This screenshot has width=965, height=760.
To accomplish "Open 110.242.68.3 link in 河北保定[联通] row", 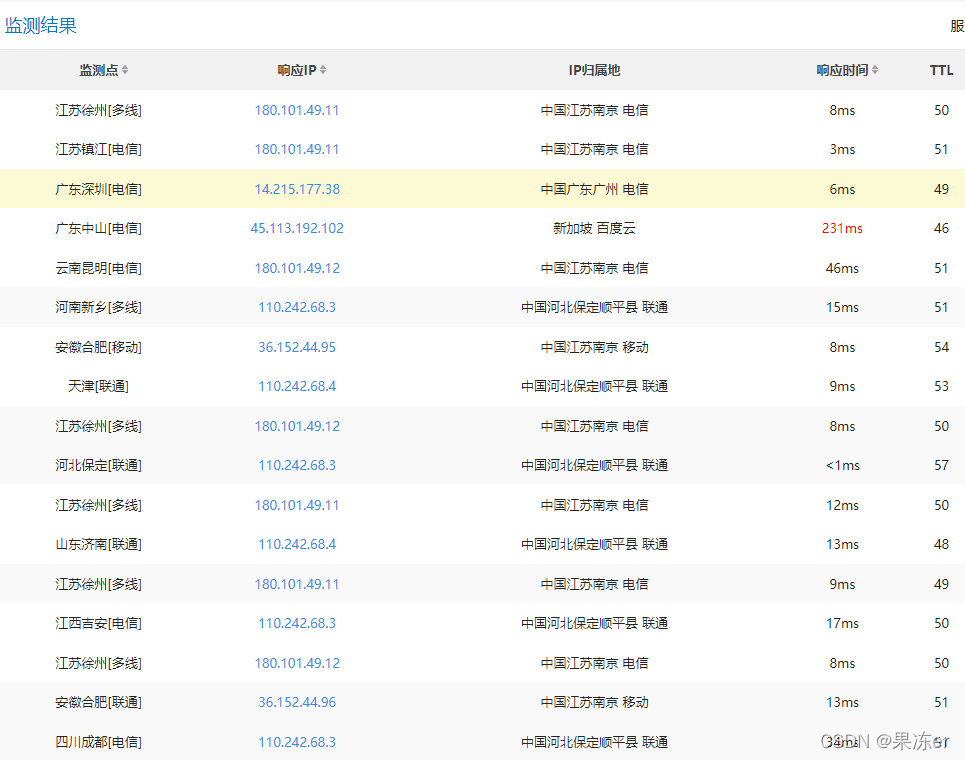I will click(x=297, y=465).
